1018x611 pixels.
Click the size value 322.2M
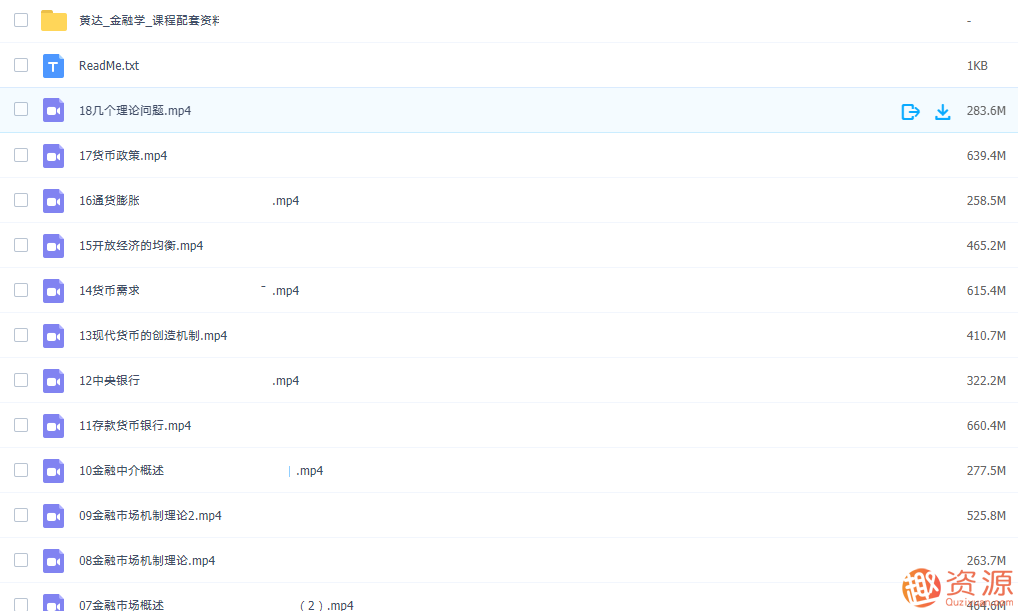coord(986,380)
